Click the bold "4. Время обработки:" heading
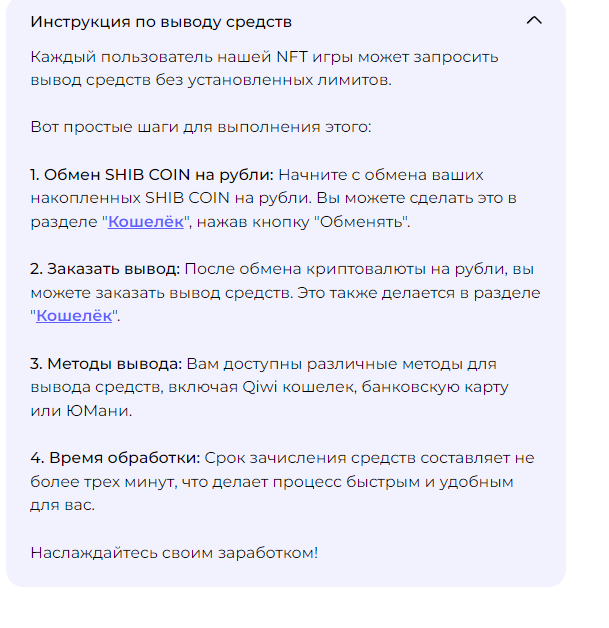The image size is (609, 628). pyautogui.click(x=115, y=458)
